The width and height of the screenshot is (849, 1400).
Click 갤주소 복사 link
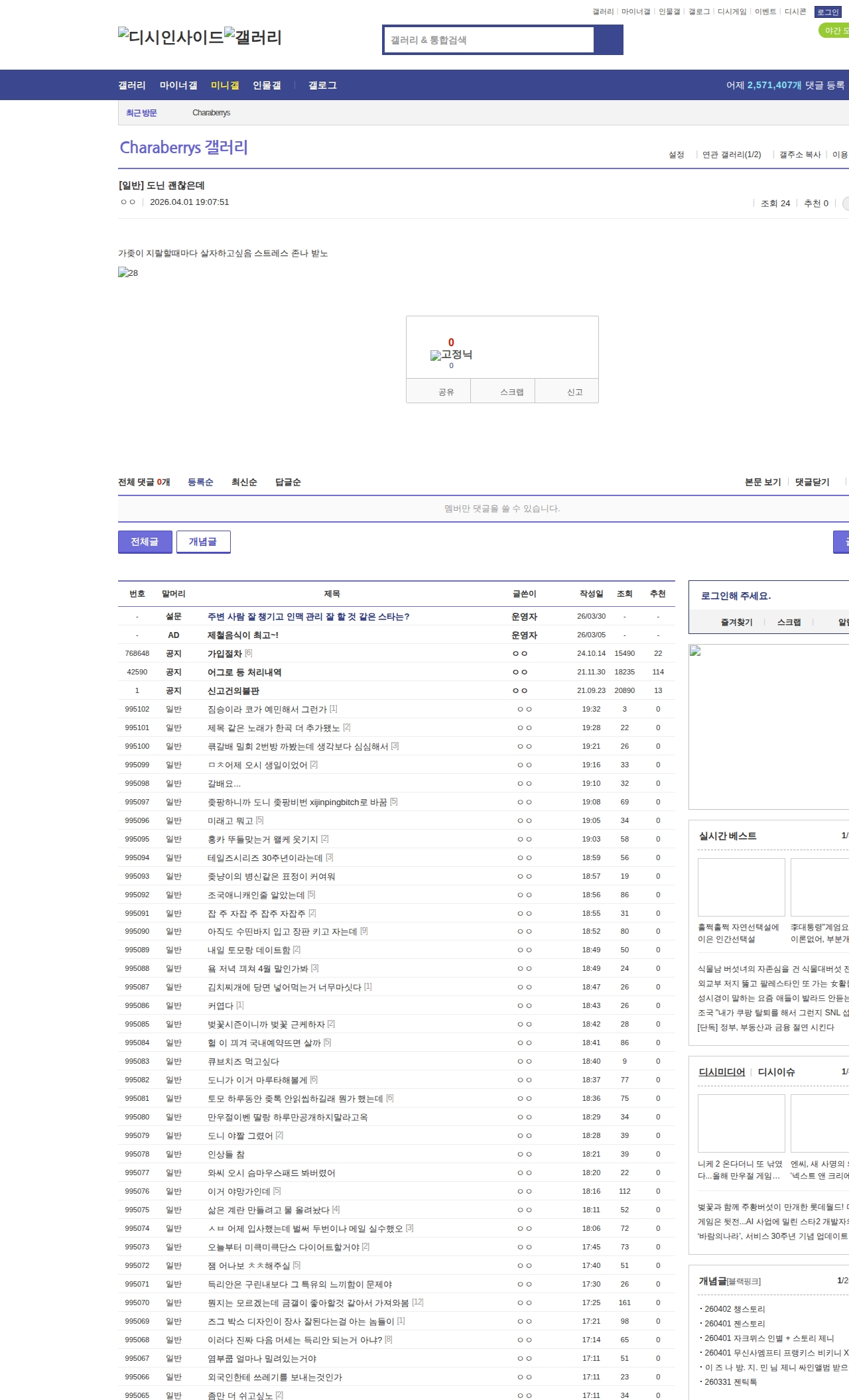click(799, 155)
